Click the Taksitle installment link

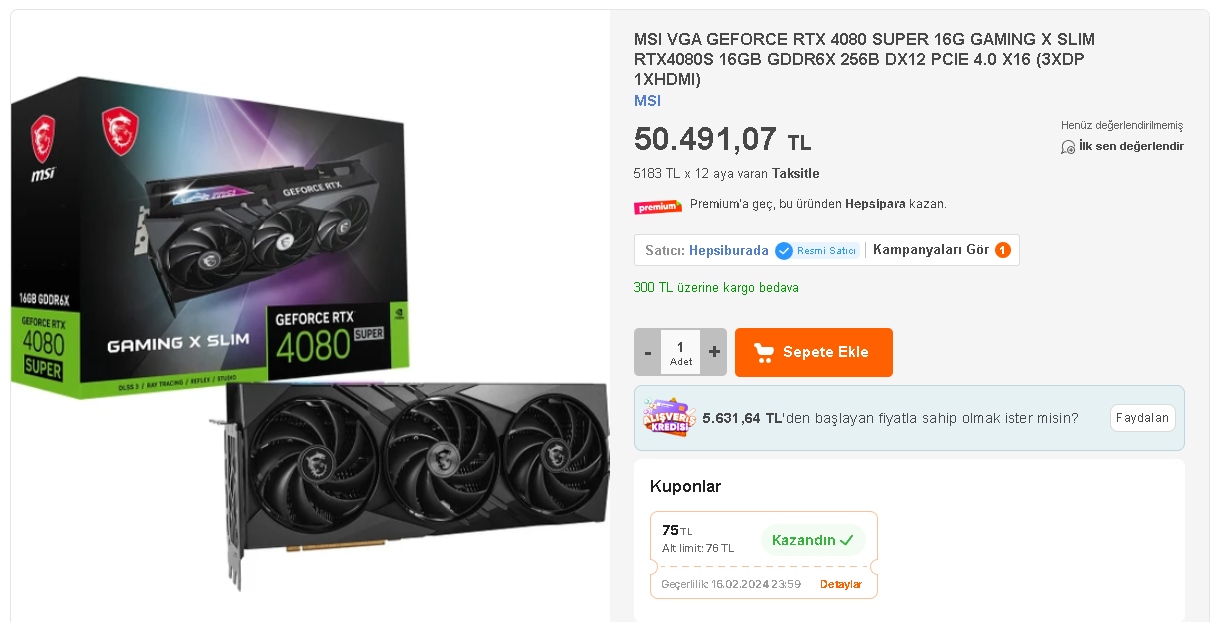796,173
